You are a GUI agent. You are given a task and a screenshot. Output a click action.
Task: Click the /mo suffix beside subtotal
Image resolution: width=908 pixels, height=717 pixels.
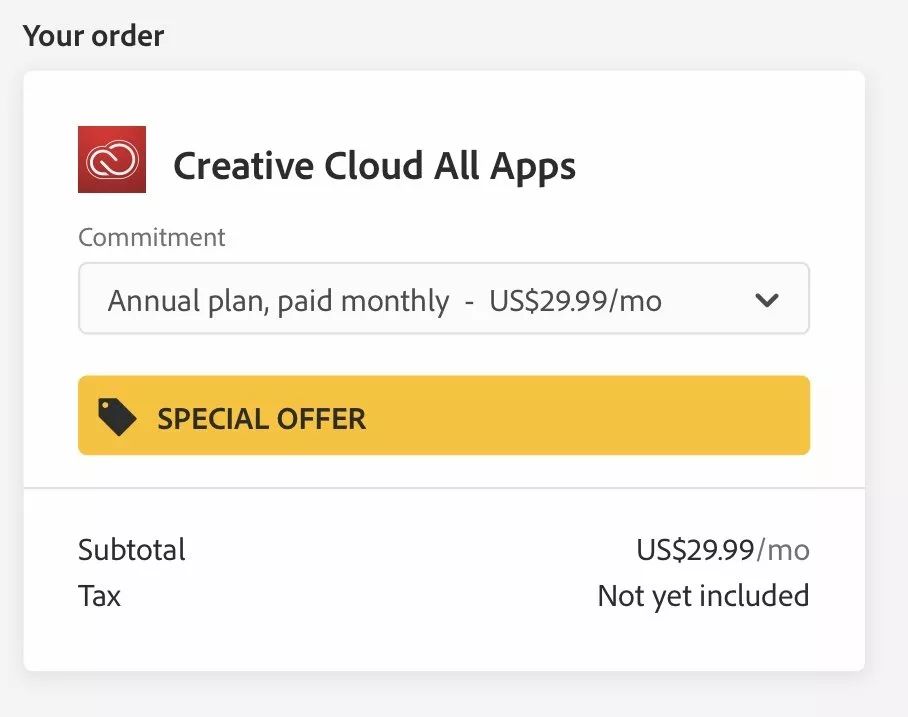[x=783, y=549]
